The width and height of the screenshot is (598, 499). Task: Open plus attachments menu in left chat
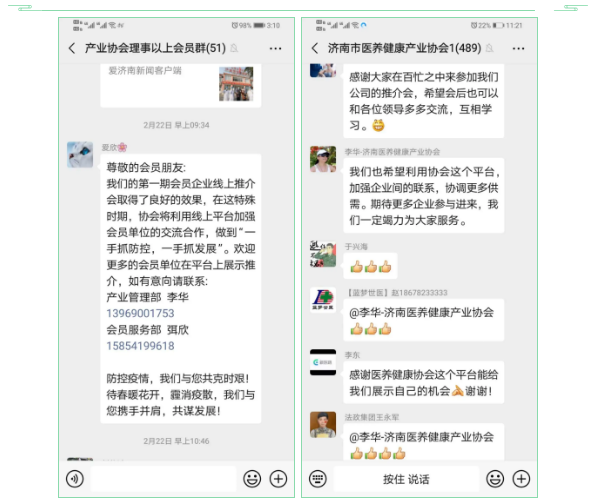[x=278, y=478]
